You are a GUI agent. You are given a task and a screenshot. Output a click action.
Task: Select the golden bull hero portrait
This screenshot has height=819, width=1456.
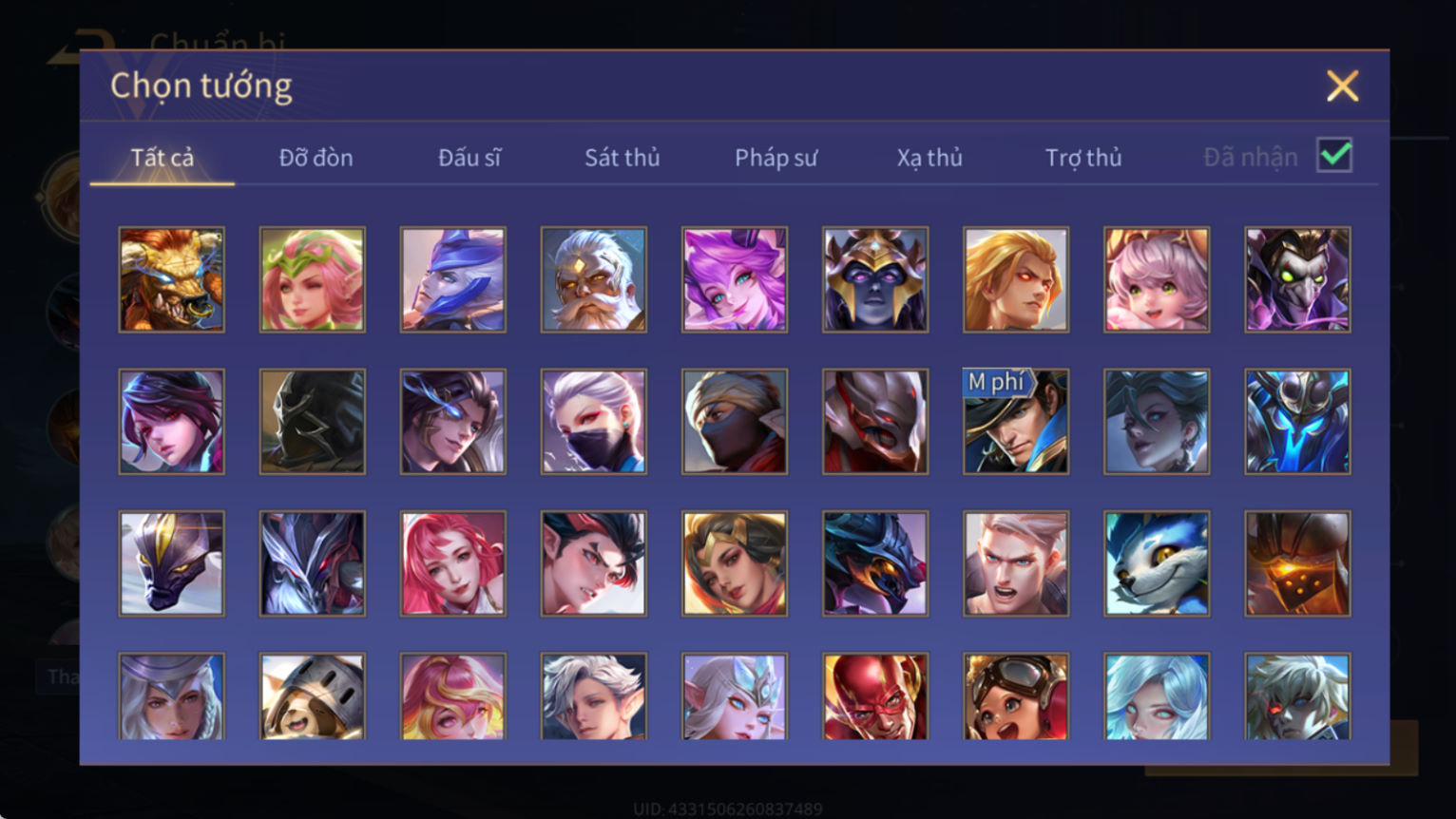click(x=172, y=279)
